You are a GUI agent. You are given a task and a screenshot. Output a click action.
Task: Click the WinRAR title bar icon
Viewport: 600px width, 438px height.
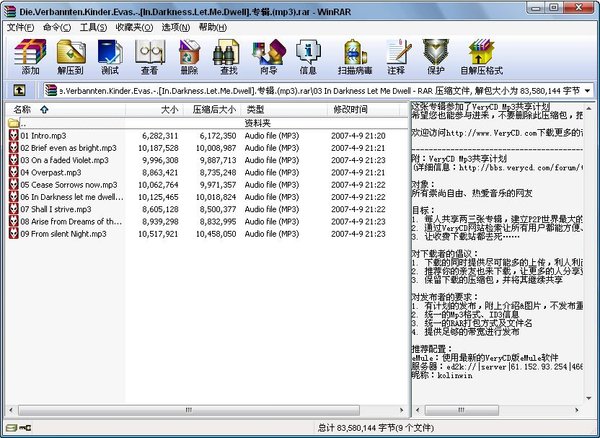pyautogui.click(x=10, y=11)
